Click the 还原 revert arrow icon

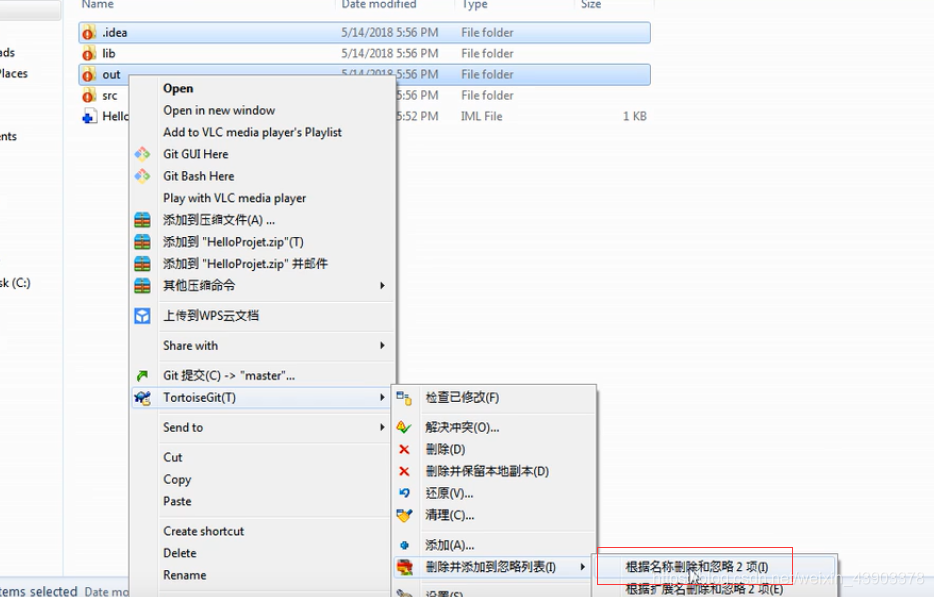click(x=404, y=493)
